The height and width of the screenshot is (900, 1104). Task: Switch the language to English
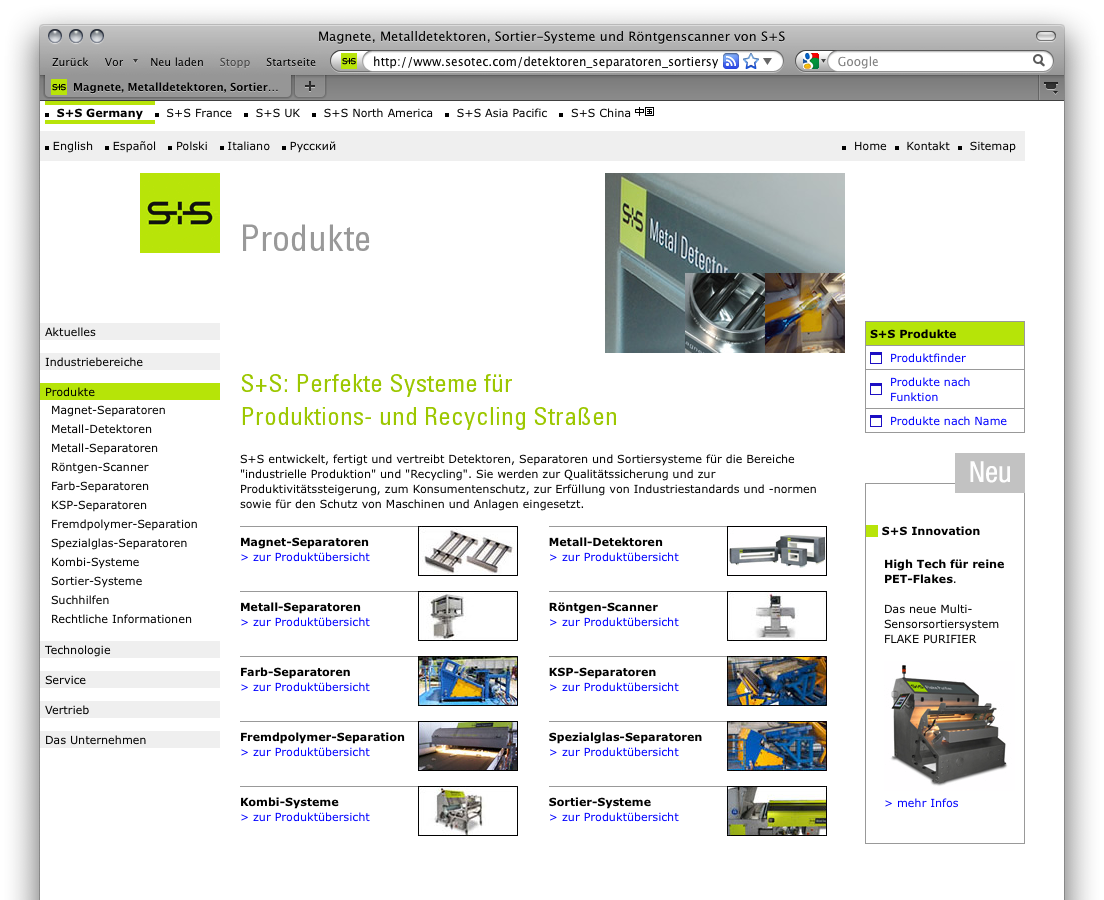(x=73, y=146)
